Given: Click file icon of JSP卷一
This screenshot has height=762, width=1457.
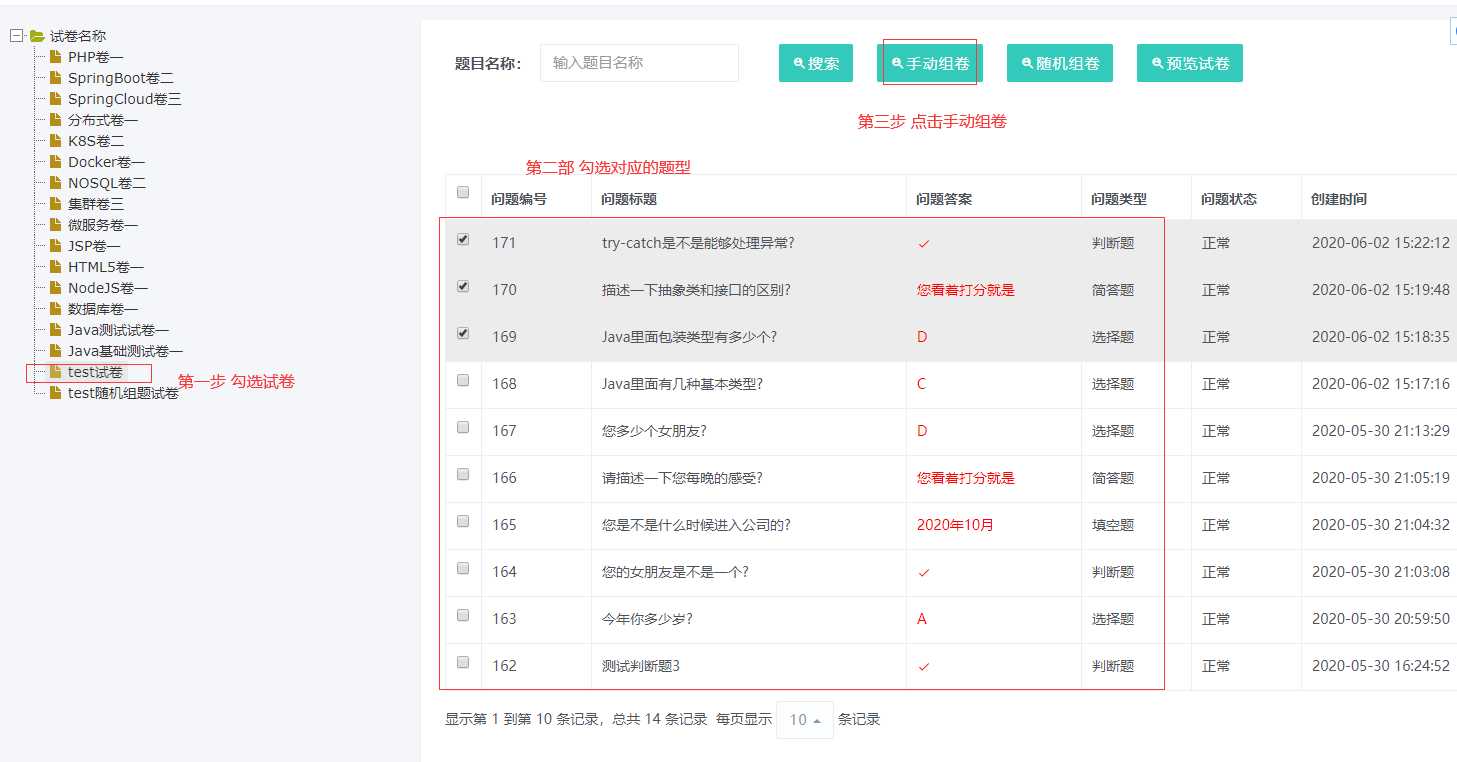Looking at the screenshot, I should pyautogui.click(x=56, y=246).
